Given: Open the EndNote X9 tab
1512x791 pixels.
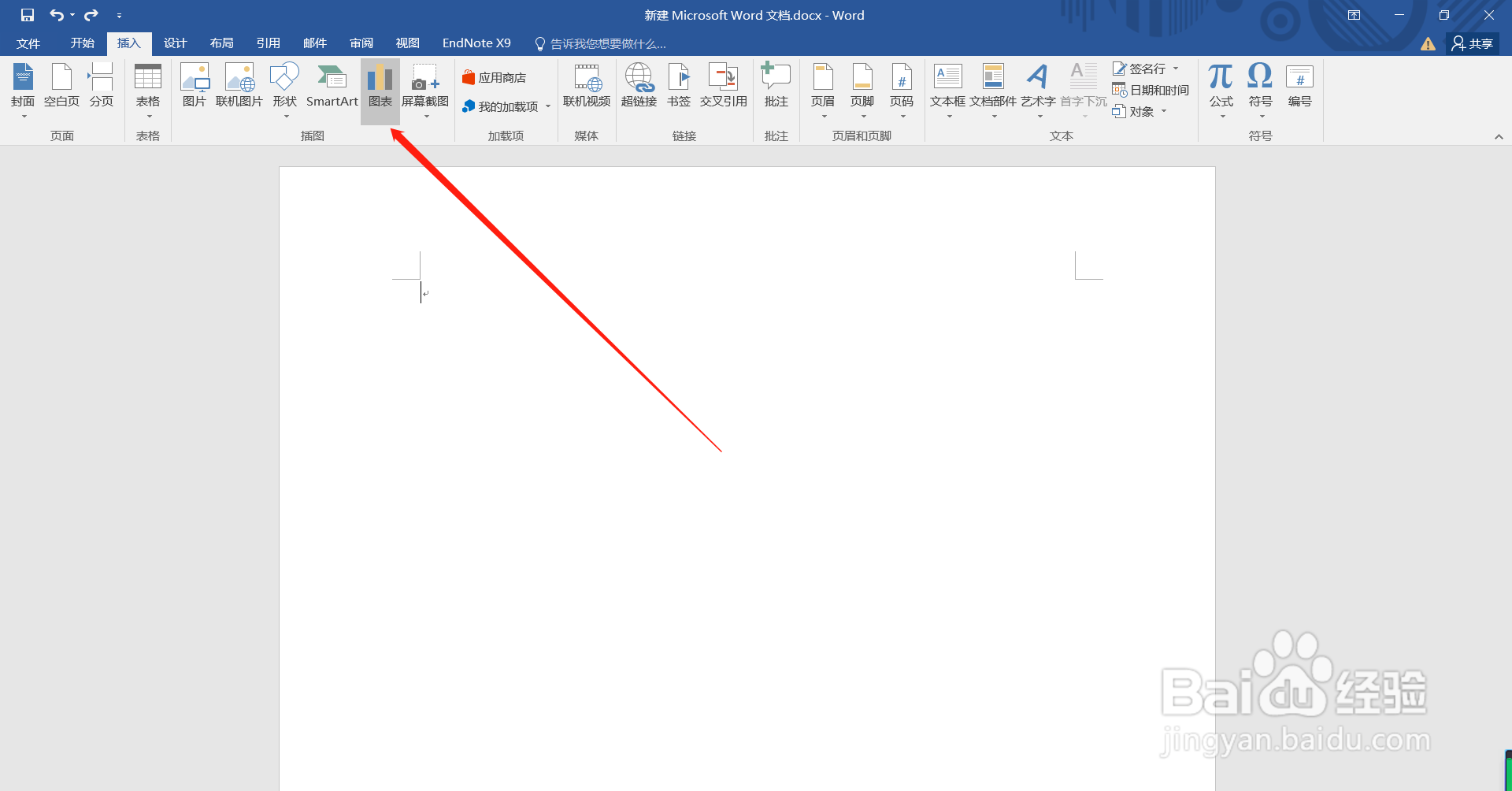Looking at the screenshot, I should click(x=476, y=43).
